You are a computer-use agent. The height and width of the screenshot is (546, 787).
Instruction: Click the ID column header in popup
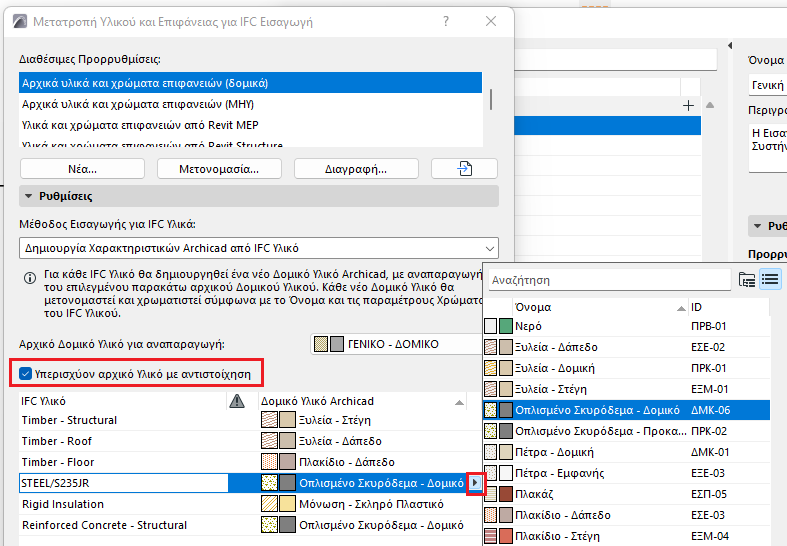(x=729, y=307)
